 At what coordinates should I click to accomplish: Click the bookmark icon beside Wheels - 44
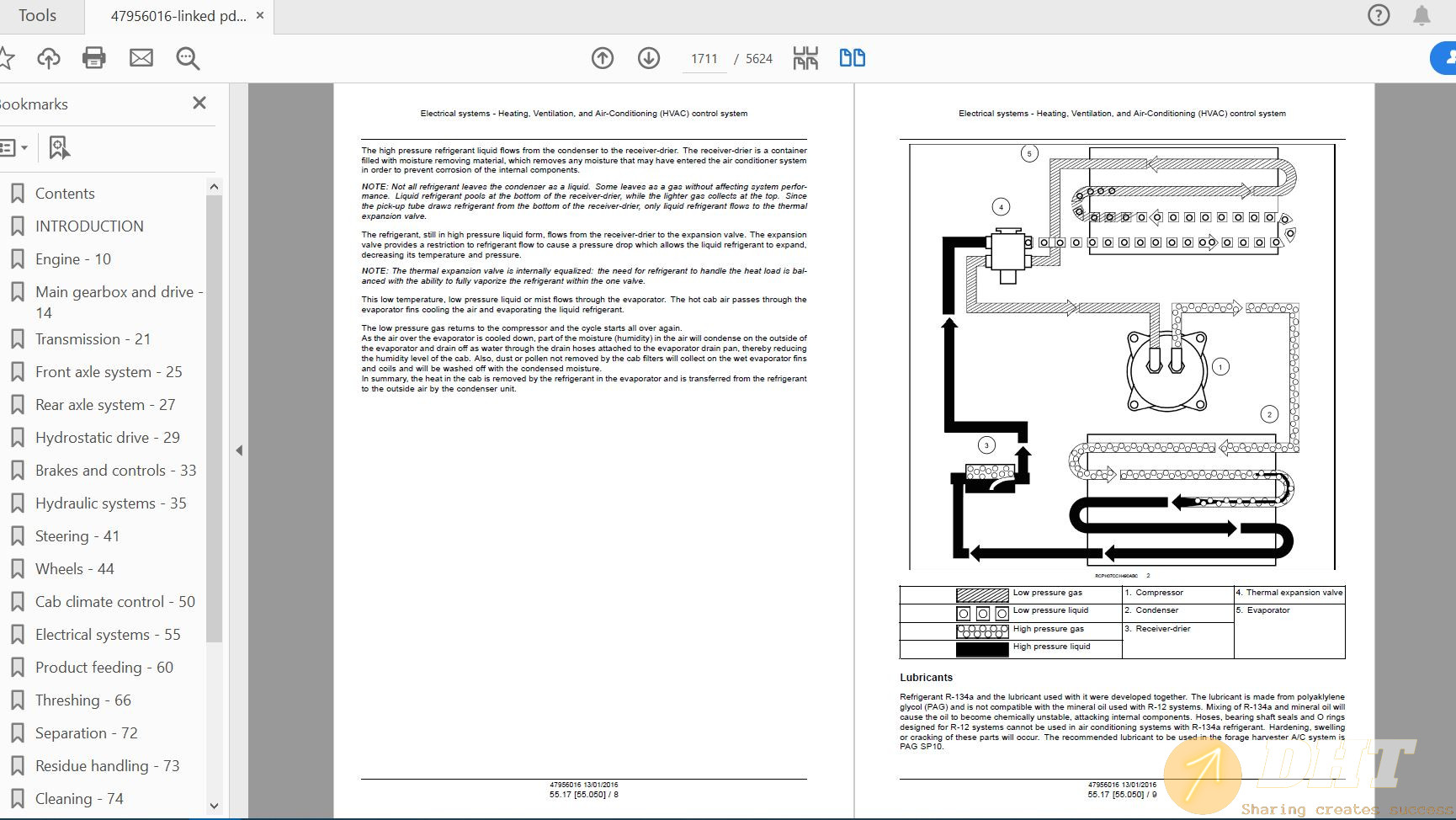coord(17,568)
